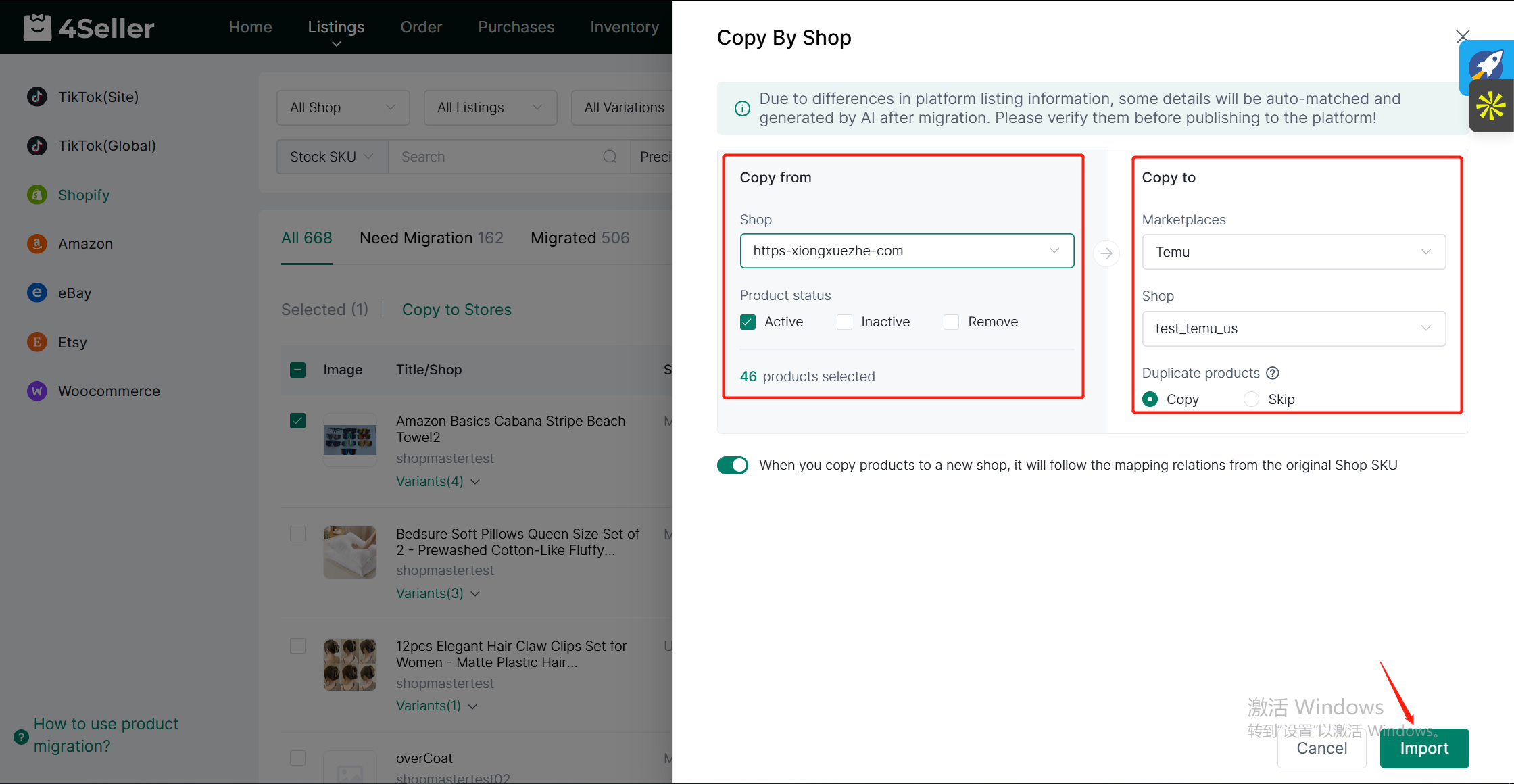1514x784 pixels.
Task: Click the info icon in the notice banner
Action: point(742,108)
